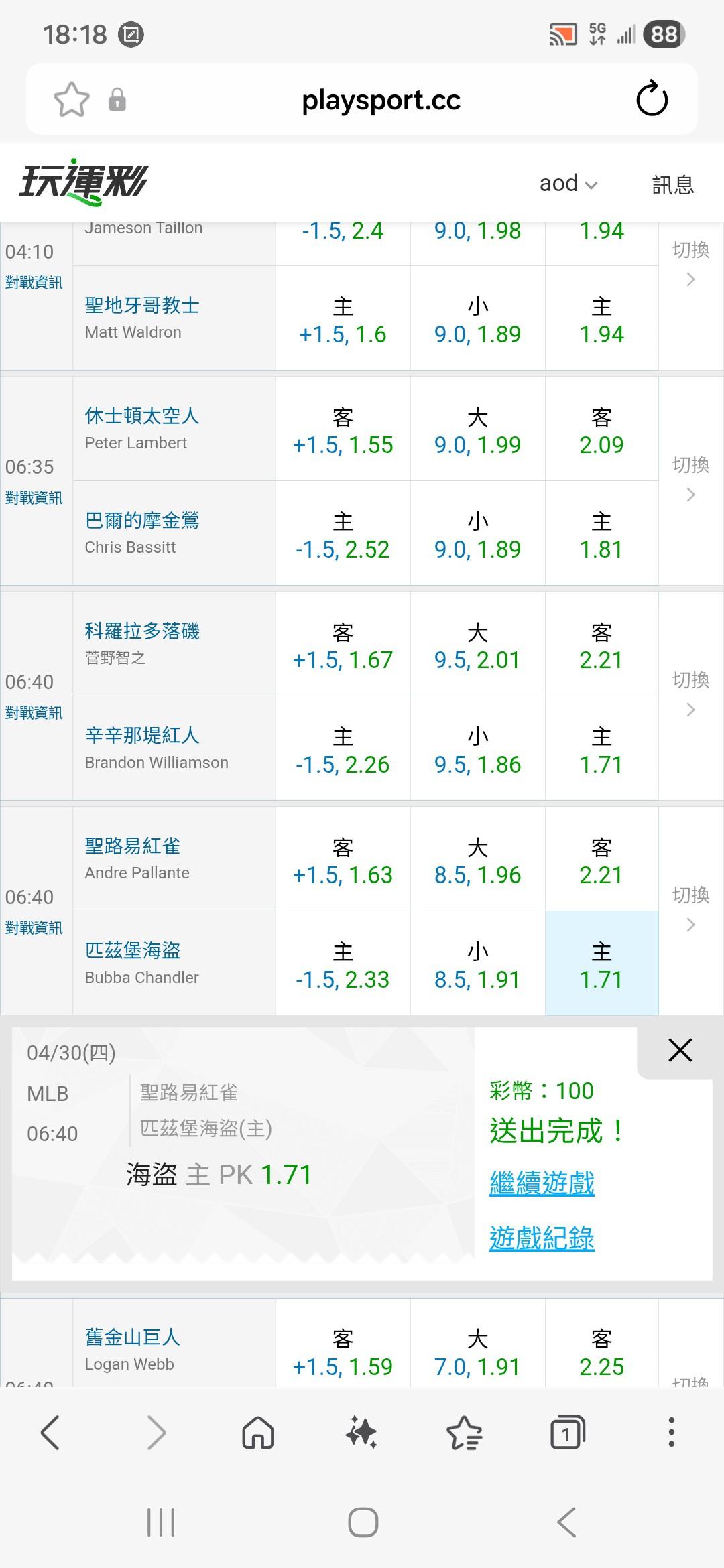Toggle Pirates home moneyline 1.71 pick
724x1568 pixels.
(601, 964)
